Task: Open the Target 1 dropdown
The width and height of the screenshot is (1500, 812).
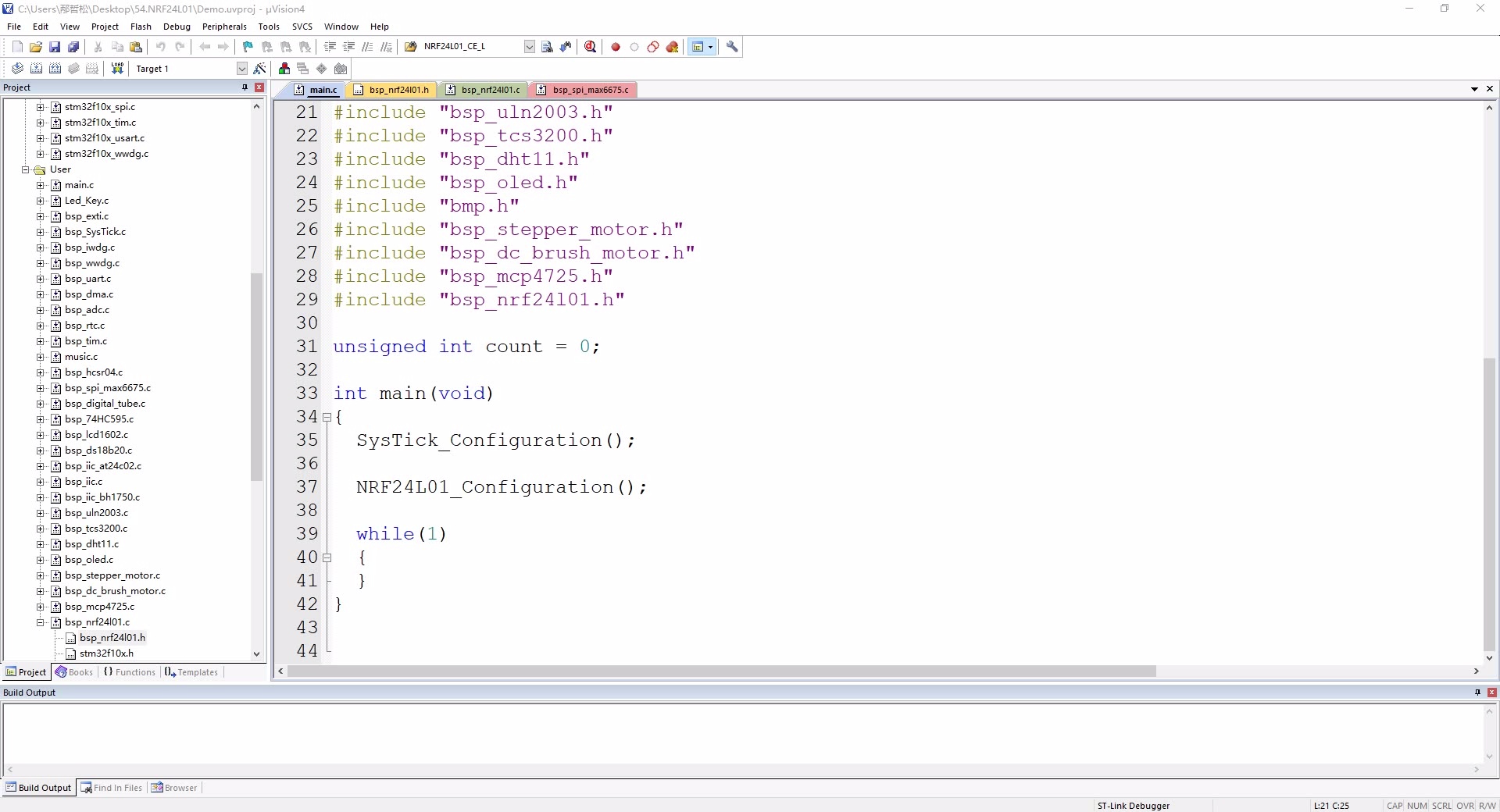Action: 241,69
